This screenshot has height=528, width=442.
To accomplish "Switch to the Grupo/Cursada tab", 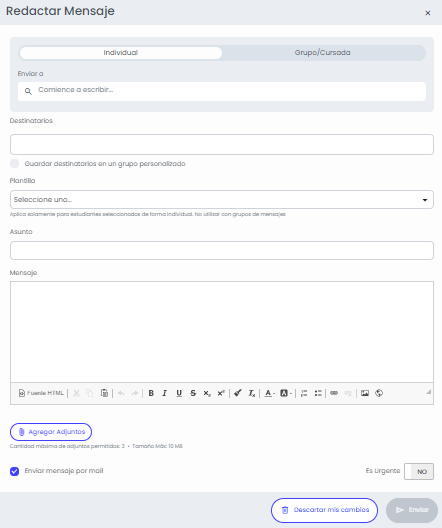I will pyautogui.click(x=323, y=53).
